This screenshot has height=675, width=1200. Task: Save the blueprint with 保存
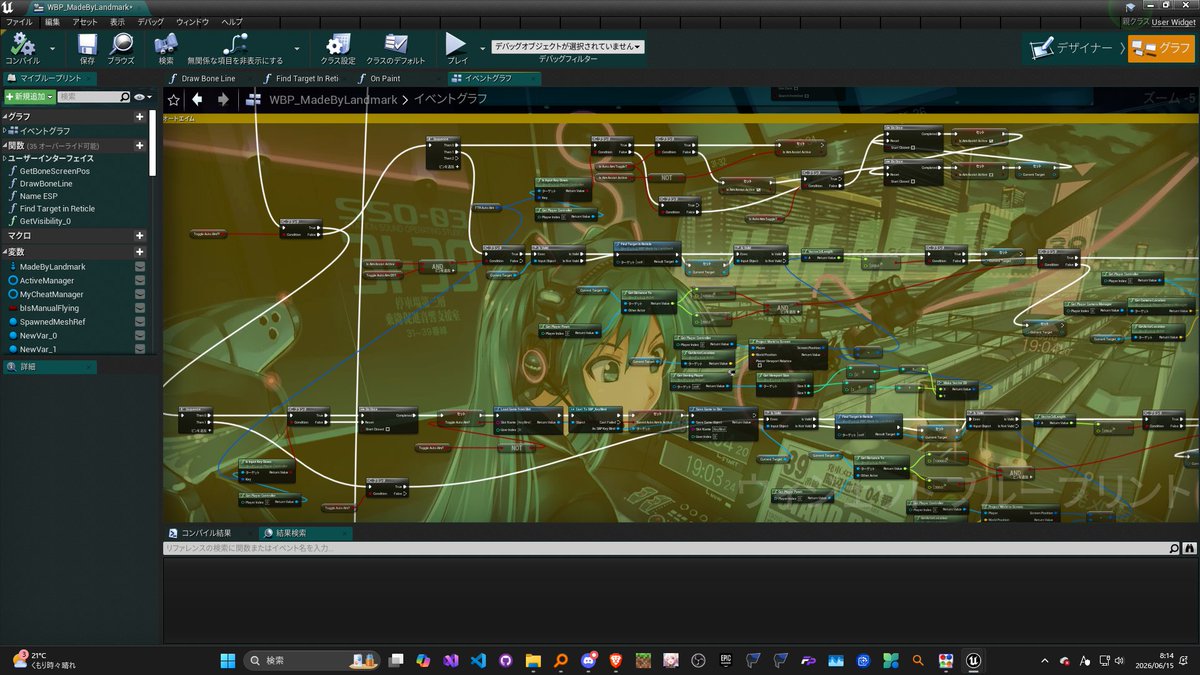87,47
